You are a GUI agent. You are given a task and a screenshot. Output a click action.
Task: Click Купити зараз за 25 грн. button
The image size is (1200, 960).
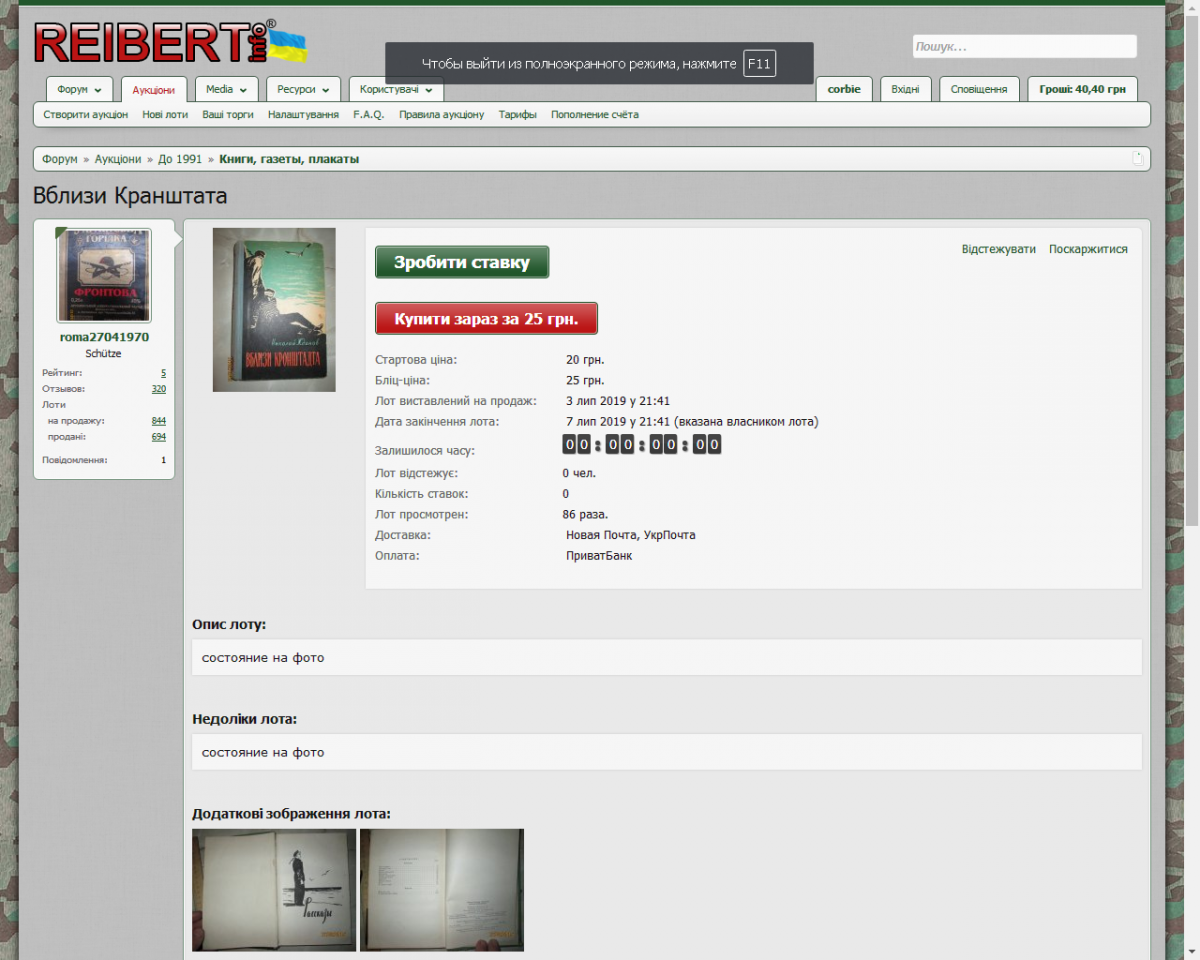(486, 318)
